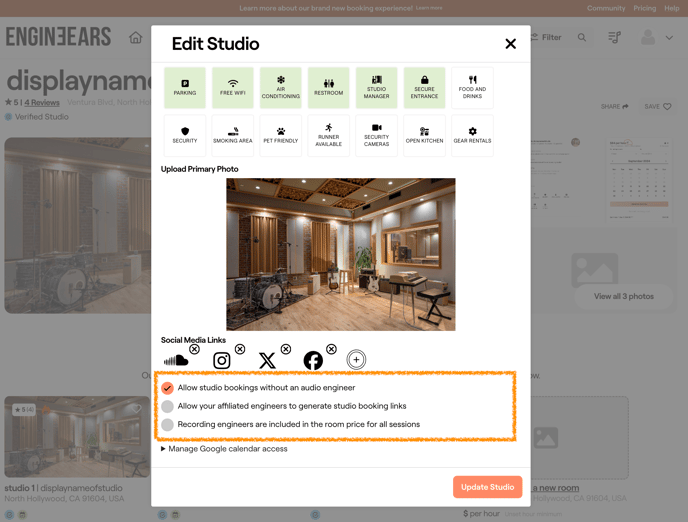
Task: Uncheck allow bookings without an audio engineer
Action: click(168, 388)
